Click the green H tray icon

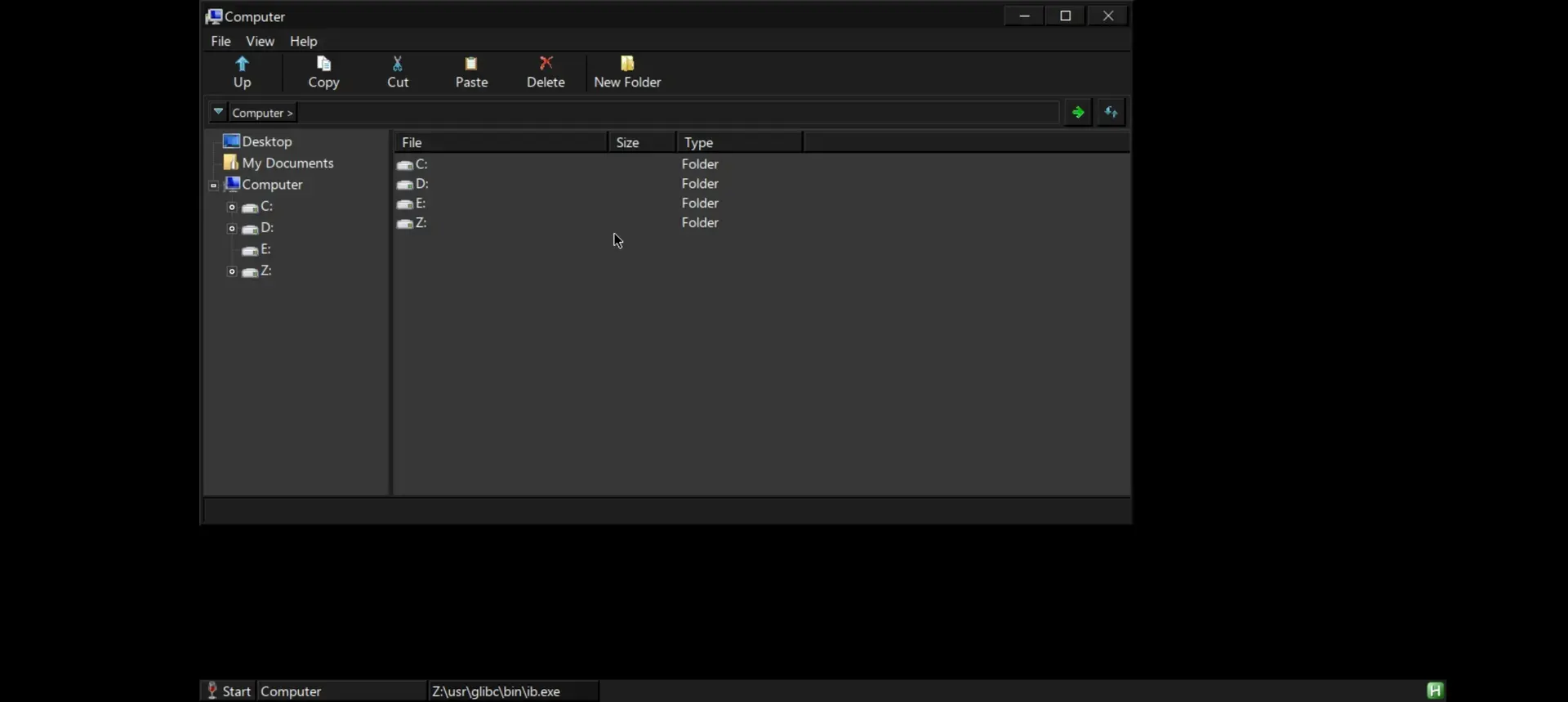(1435, 691)
